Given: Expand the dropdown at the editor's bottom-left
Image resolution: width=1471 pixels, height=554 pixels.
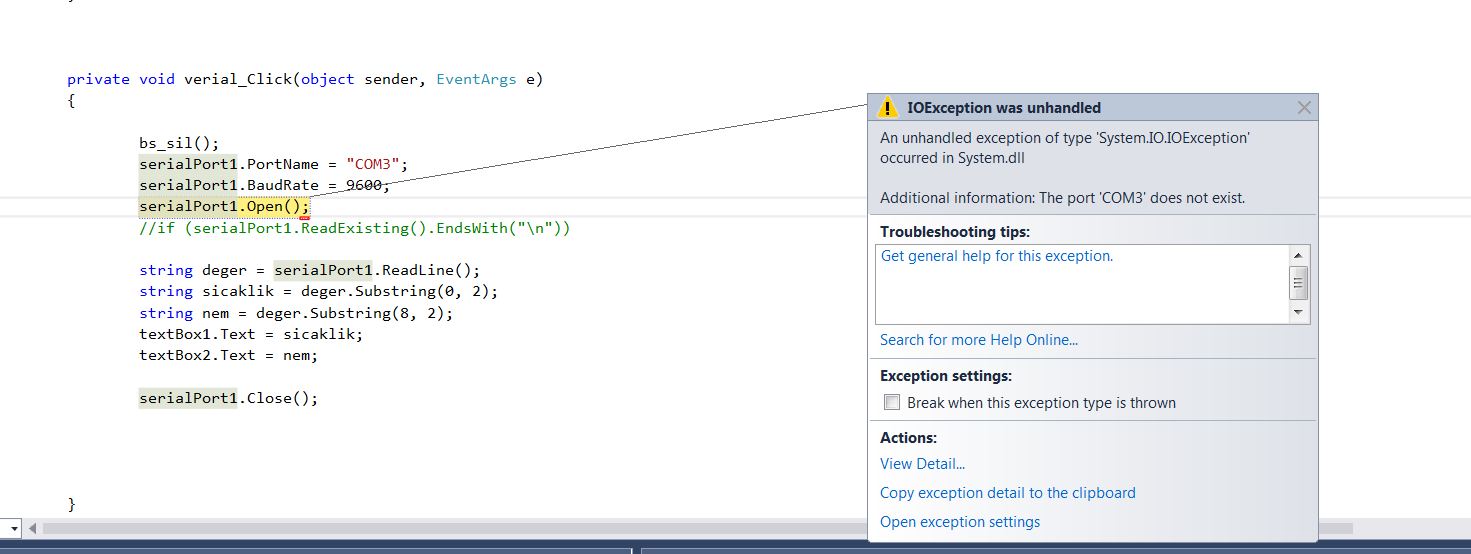Looking at the screenshot, I should pos(13,528).
